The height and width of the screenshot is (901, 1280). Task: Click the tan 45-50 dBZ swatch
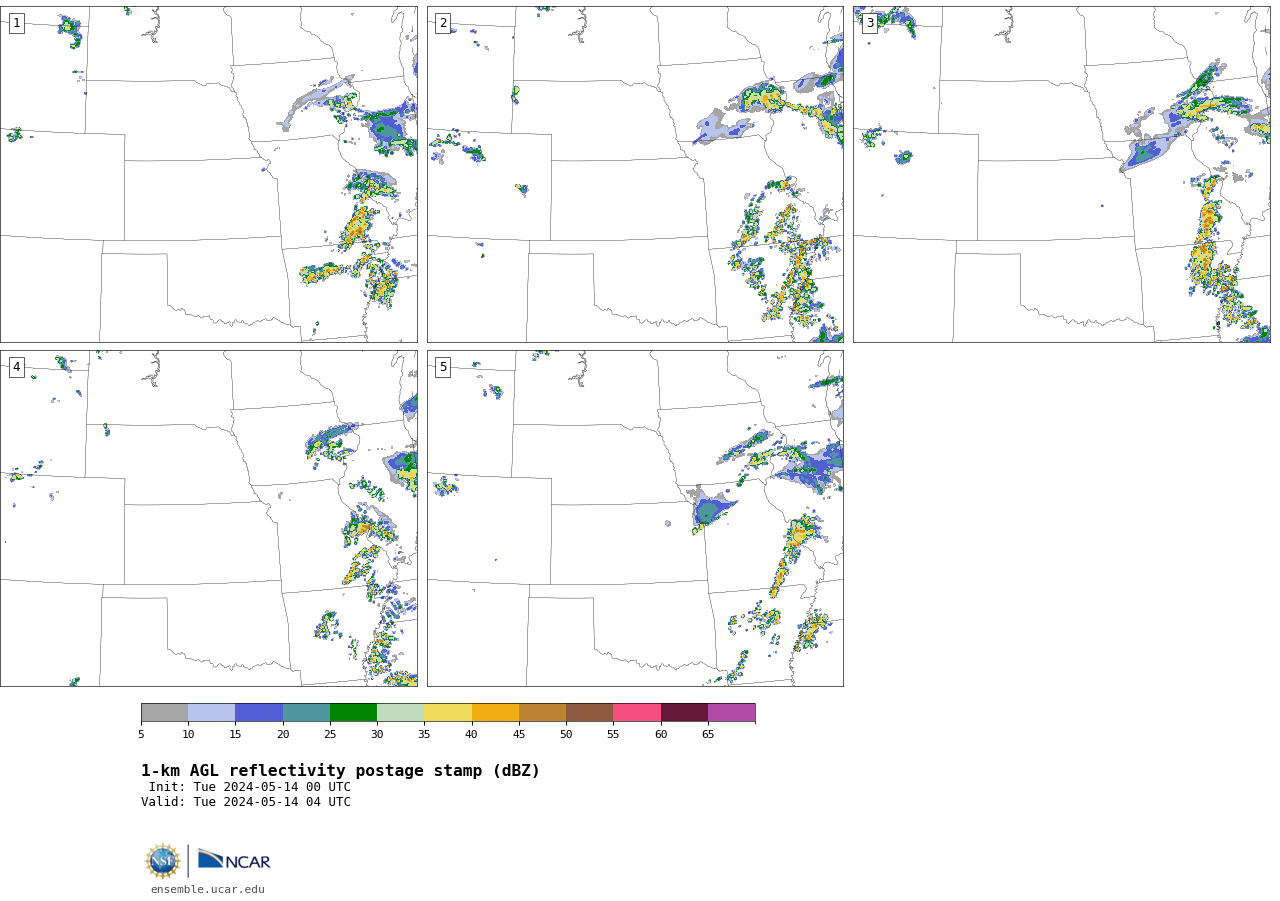(542, 712)
